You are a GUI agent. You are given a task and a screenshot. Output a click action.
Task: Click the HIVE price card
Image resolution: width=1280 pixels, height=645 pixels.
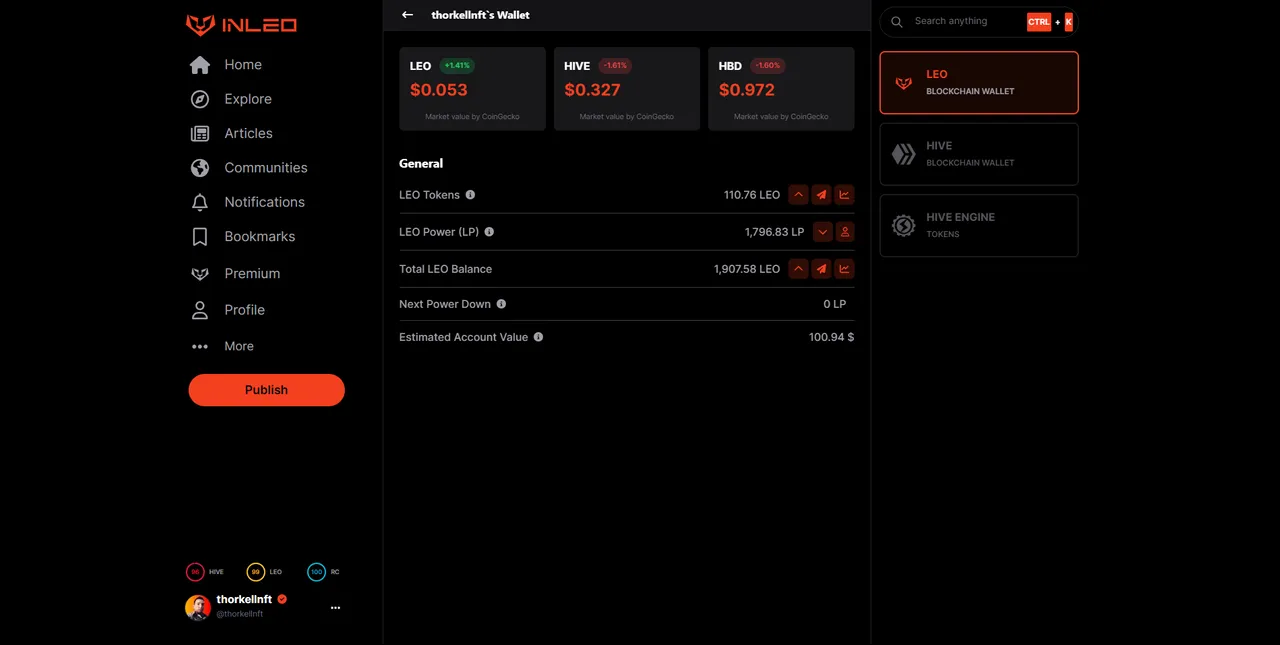point(627,88)
